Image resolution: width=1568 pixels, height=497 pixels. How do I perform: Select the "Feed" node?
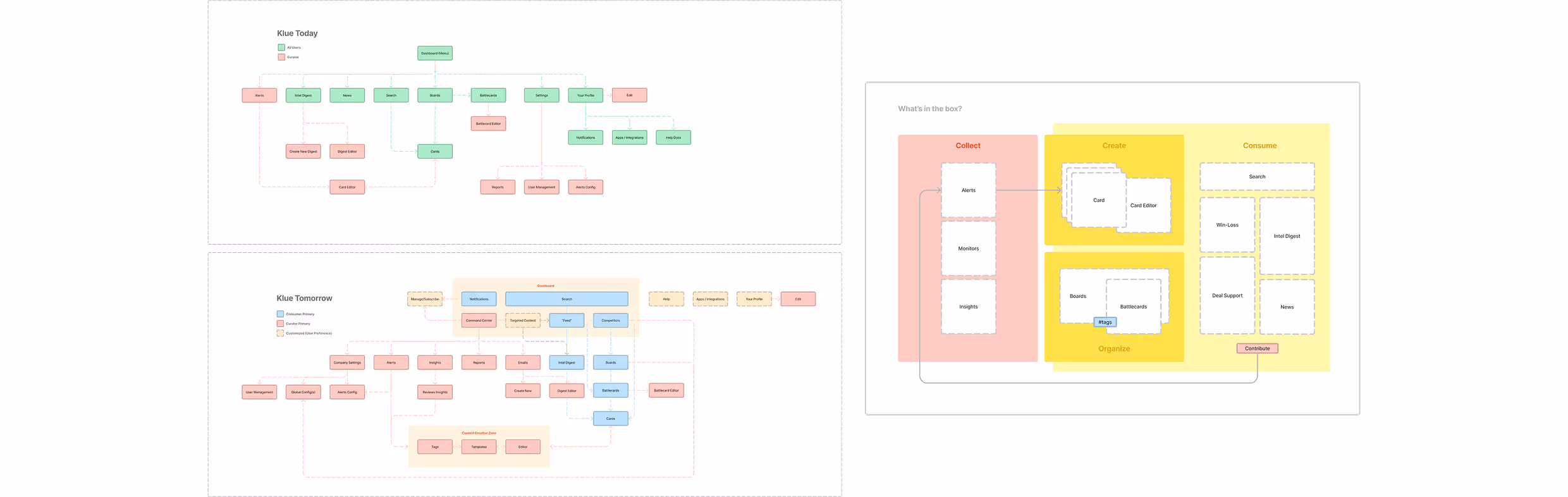pyautogui.click(x=567, y=321)
